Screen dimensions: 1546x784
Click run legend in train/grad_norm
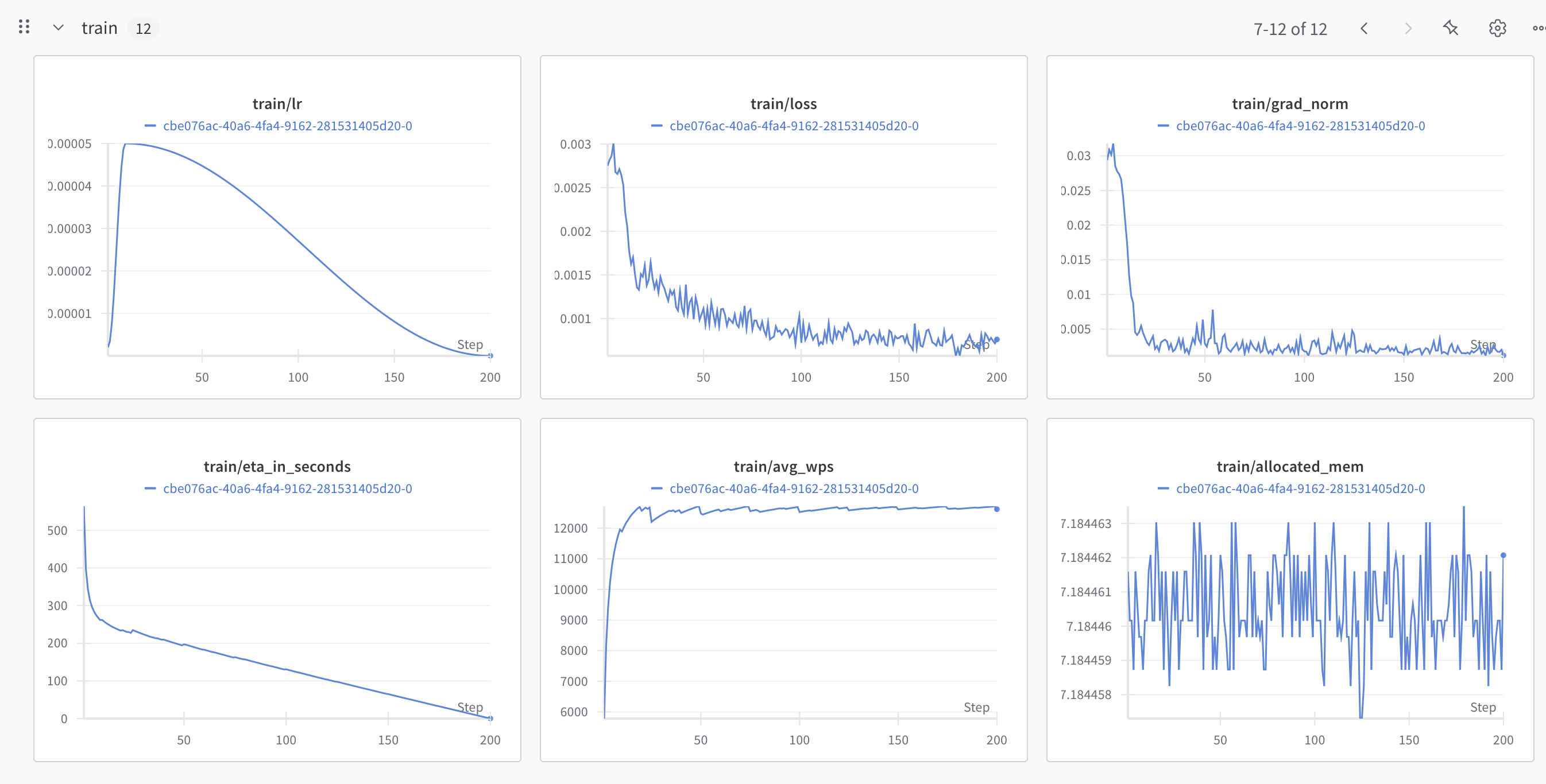tap(1301, 126)
